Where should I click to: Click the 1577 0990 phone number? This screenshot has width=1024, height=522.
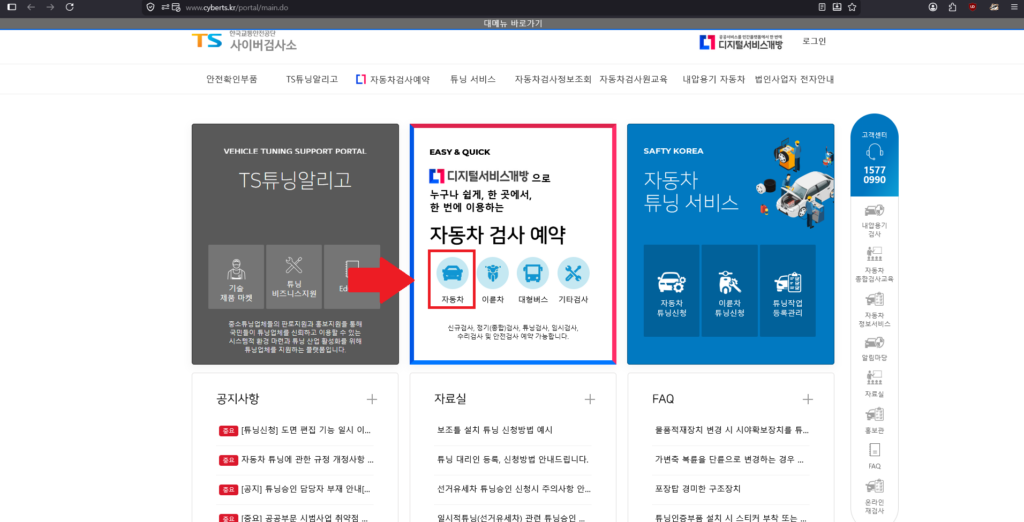click(x=874, y=175)
